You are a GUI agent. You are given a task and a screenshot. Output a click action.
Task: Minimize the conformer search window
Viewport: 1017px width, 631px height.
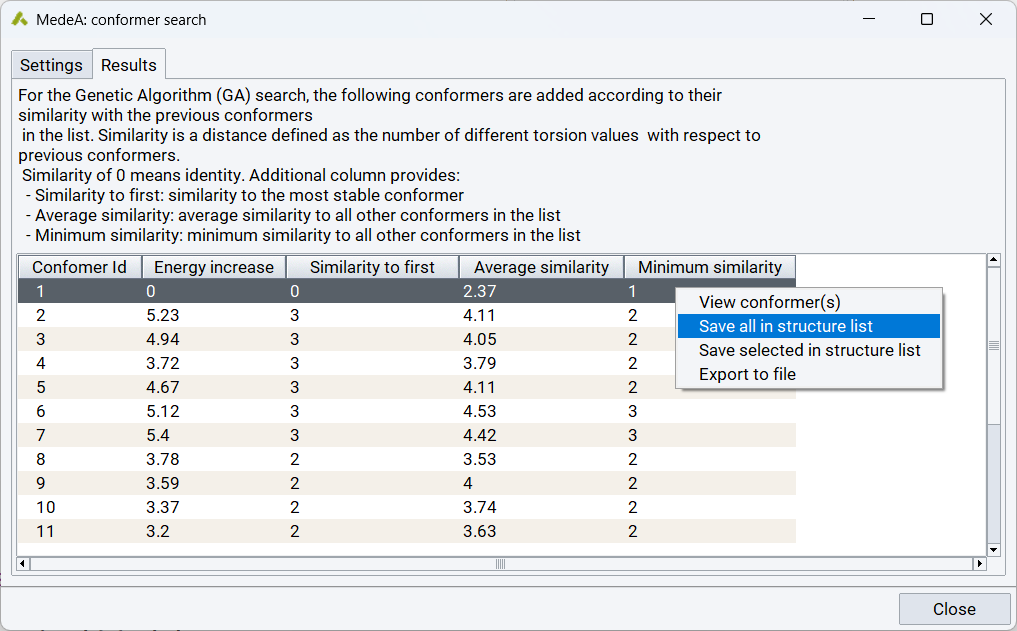point(869,19)
